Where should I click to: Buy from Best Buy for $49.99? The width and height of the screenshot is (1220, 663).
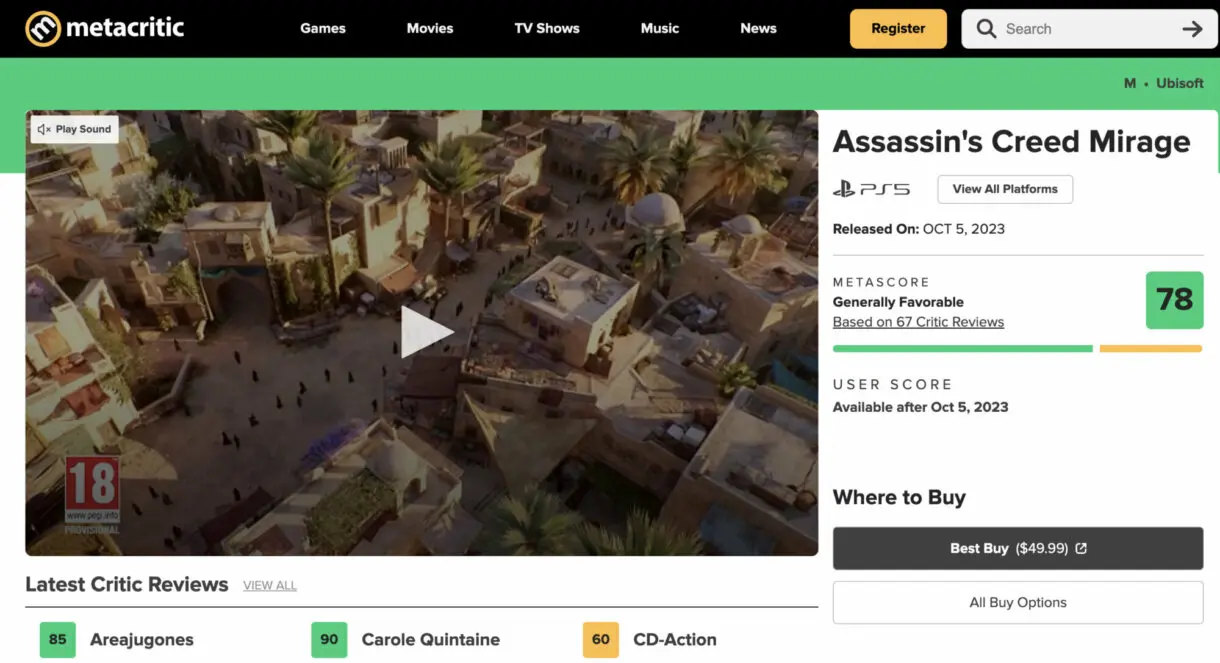pos(1018,548)
